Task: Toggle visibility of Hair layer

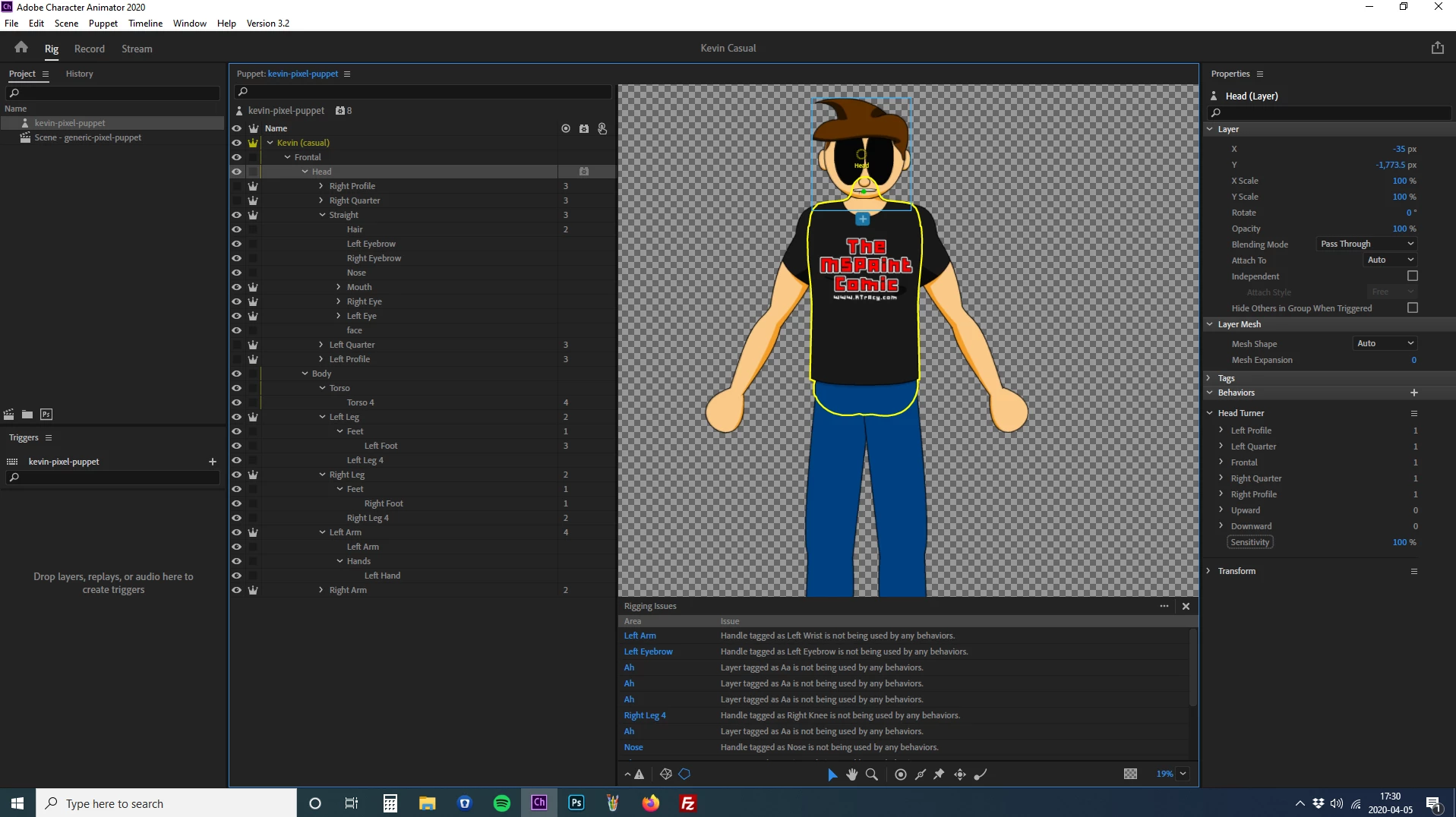Action: [237, 229]
